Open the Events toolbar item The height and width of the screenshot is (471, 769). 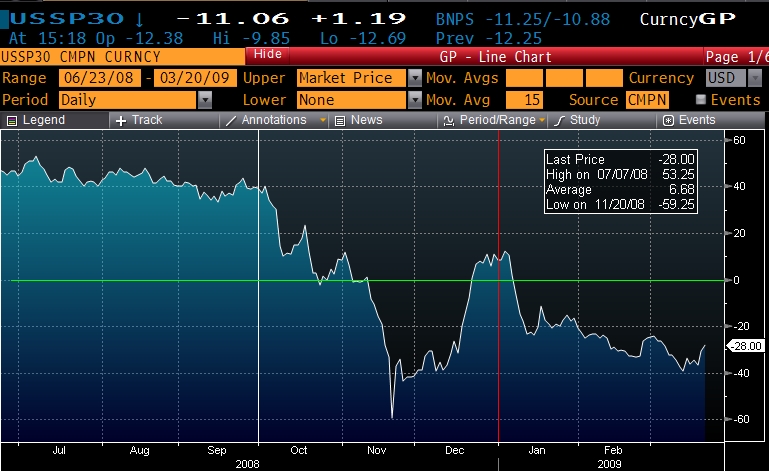tap(669, 120)
